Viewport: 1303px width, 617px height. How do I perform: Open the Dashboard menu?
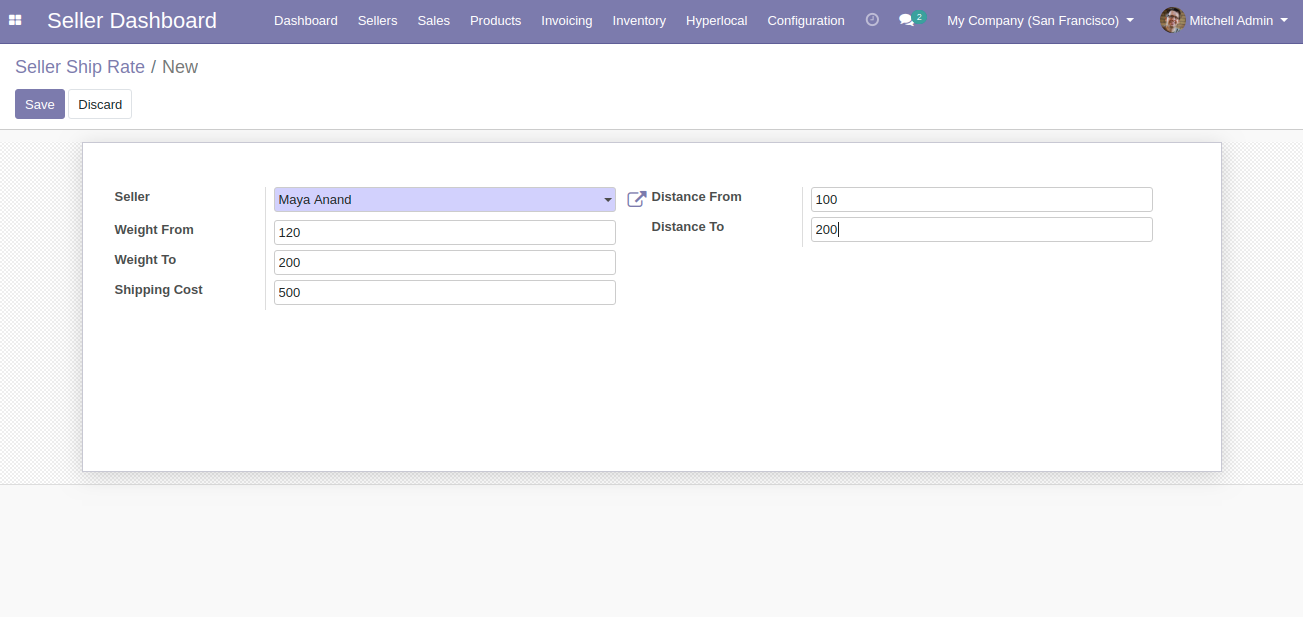[306, 20]
